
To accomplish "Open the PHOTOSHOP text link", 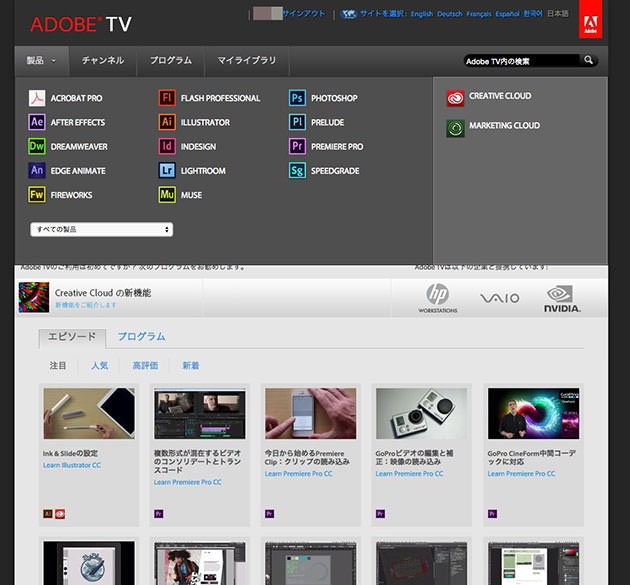I will (334, 98).
